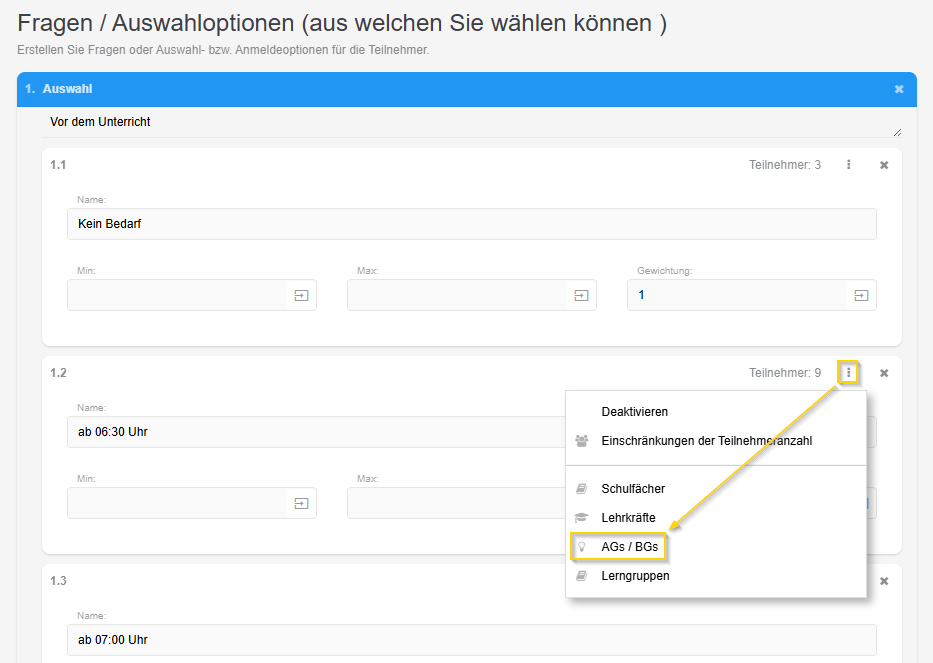Delete option 1.2 using the X icon
This screenshot has height=663, width=933.
coord(884,373)
